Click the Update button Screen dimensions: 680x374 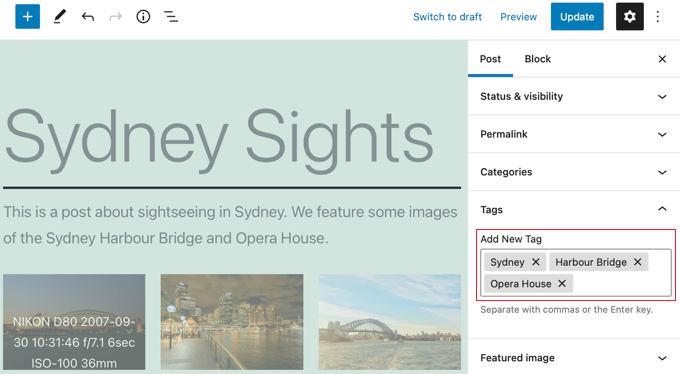pos(577,16)
